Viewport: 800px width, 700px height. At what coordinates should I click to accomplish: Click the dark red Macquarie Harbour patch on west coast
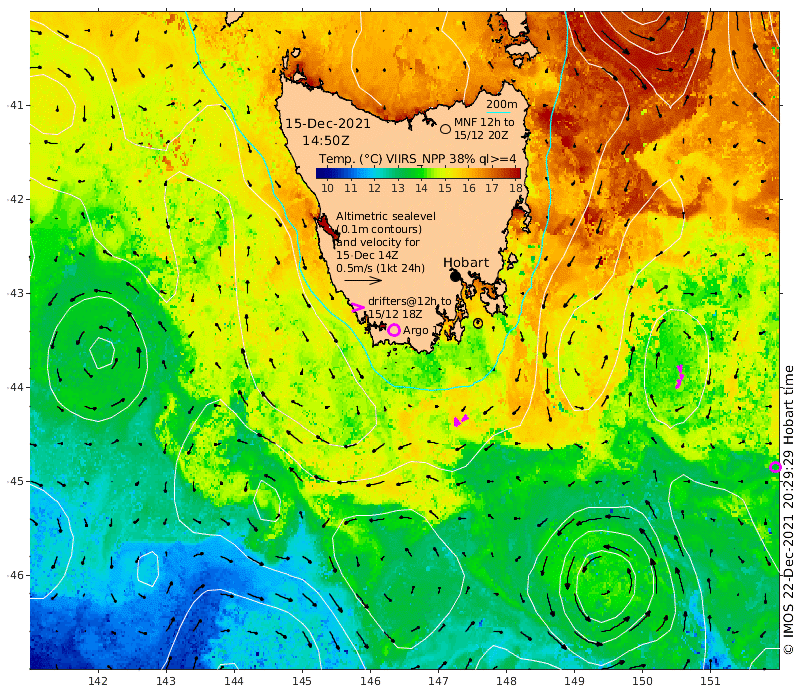pos(327,227)
